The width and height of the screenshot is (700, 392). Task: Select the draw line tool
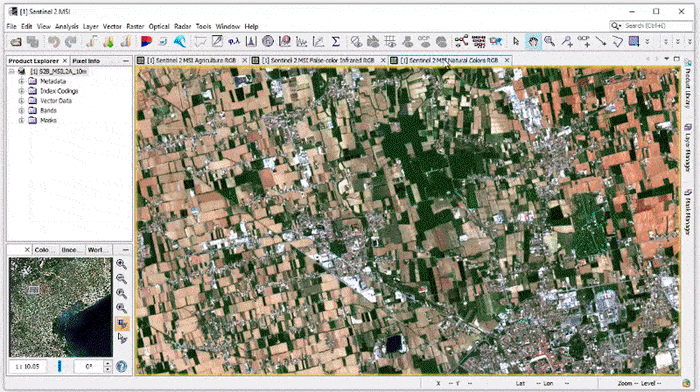click(x=601, y=42)
